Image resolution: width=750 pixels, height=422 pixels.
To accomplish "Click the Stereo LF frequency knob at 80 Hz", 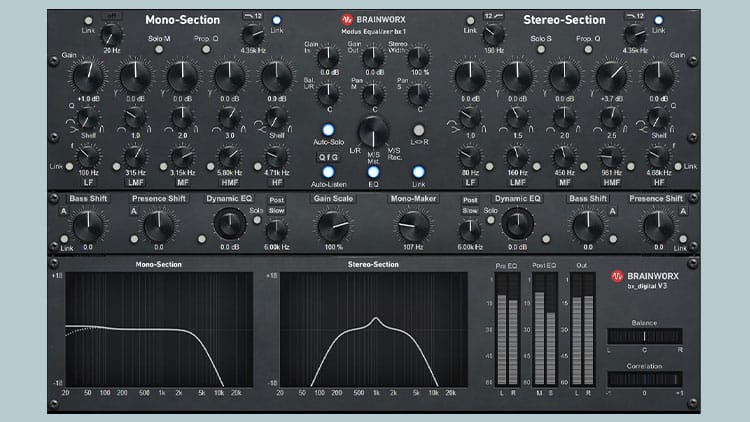I will 470,156.
